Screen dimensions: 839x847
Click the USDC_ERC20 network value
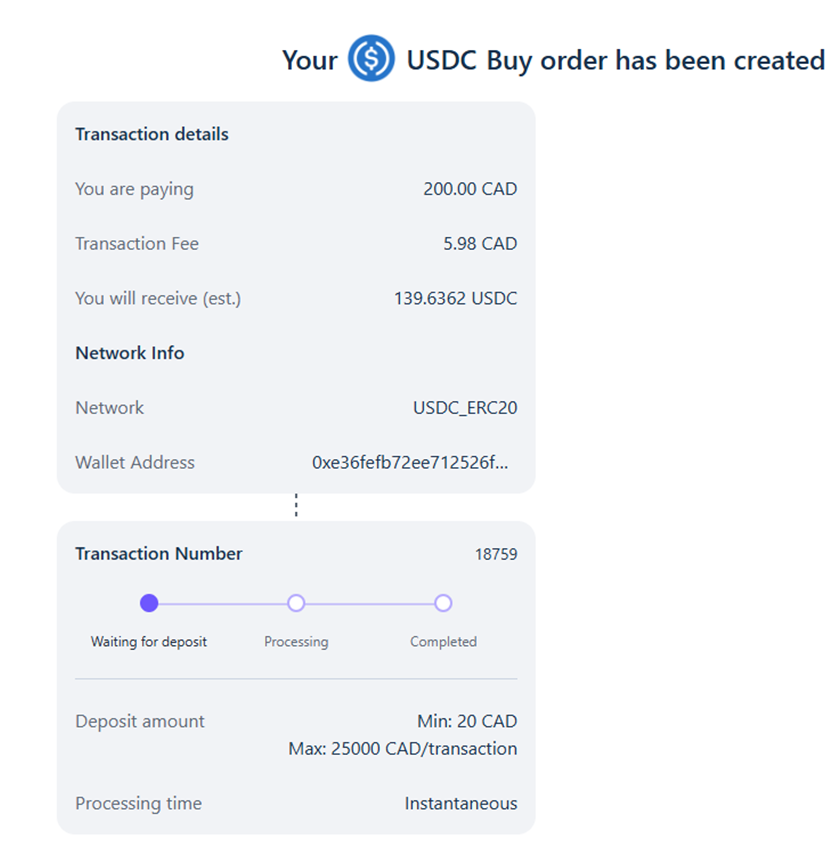click(x=465, y=408)
